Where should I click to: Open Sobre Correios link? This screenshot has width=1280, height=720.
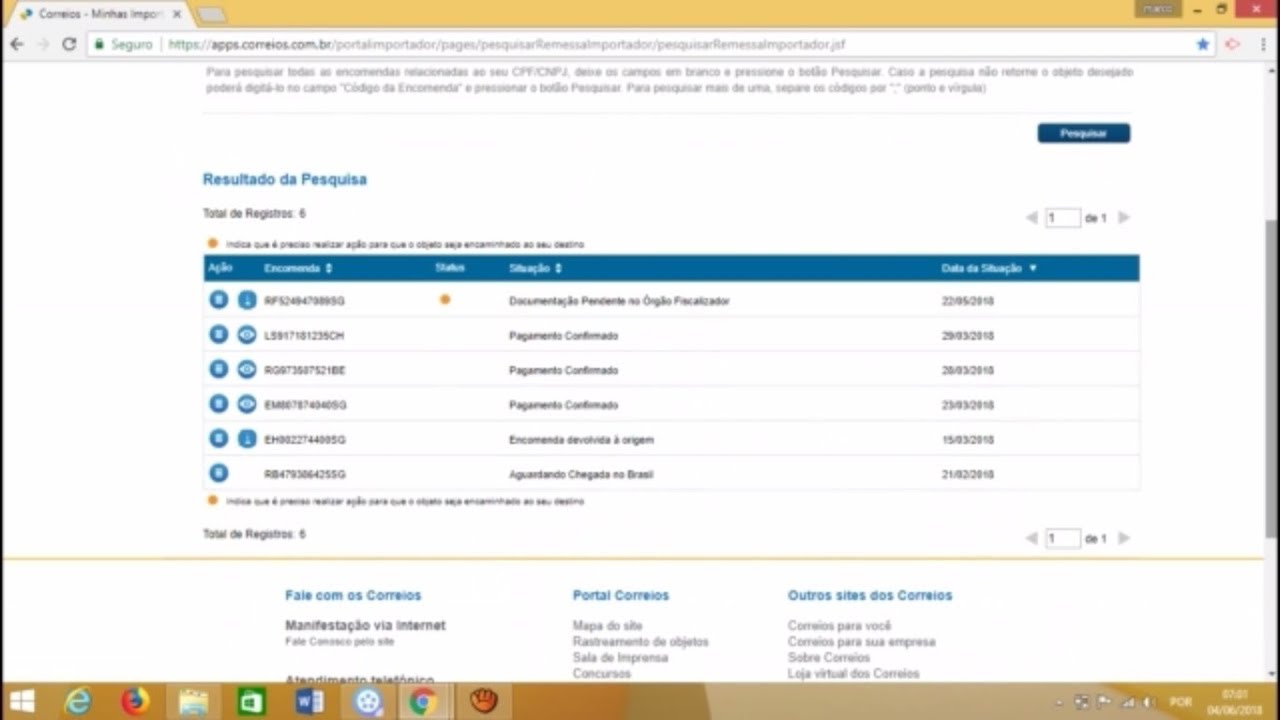[829, 658]
